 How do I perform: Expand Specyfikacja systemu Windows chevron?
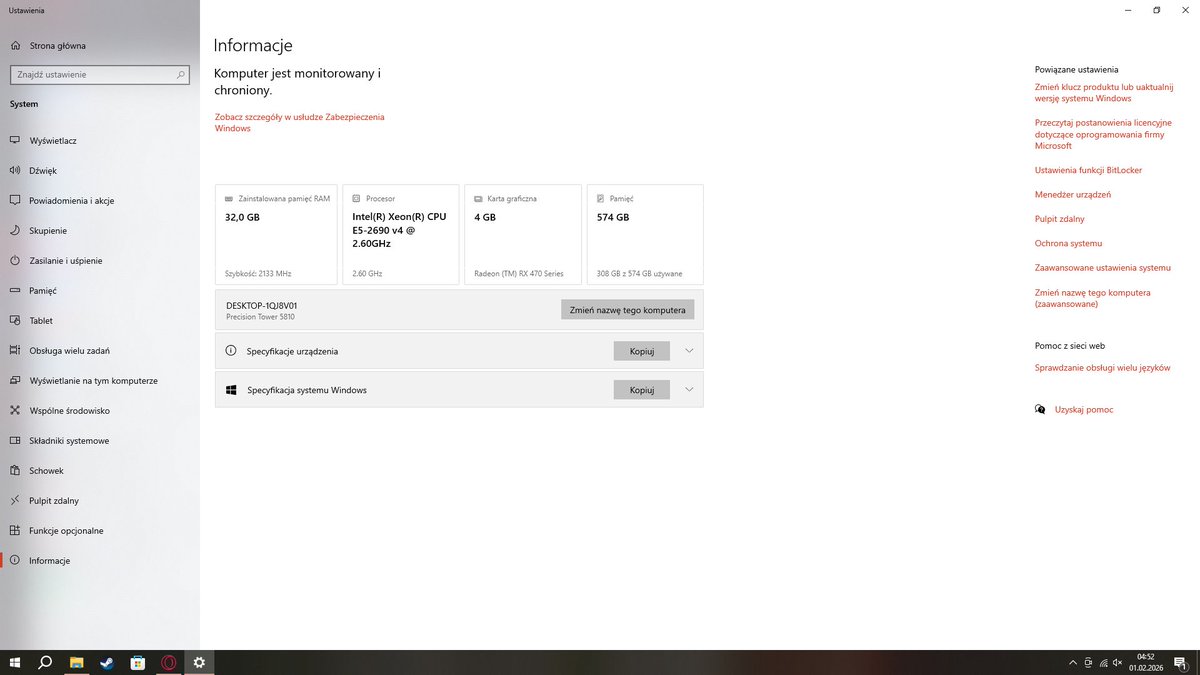(688, 389)
